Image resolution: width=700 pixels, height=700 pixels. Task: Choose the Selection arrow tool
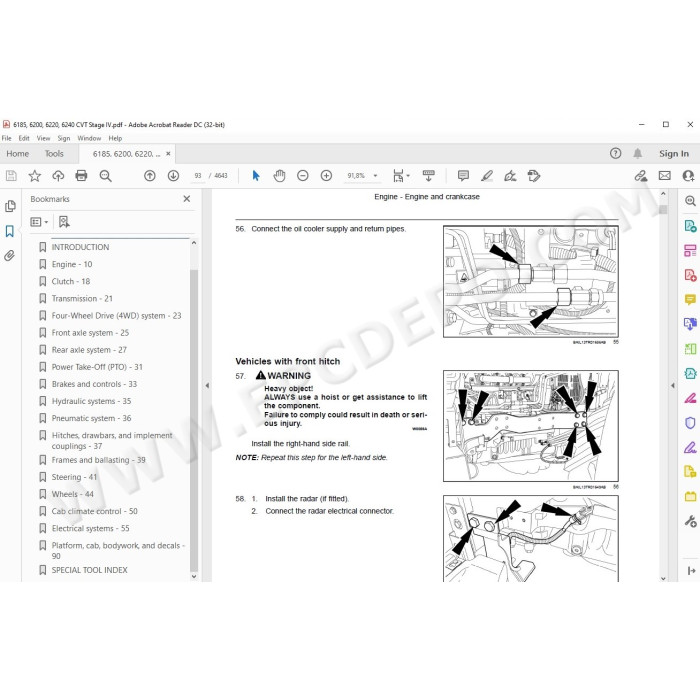pyautogui.click(x=256, y=176)
